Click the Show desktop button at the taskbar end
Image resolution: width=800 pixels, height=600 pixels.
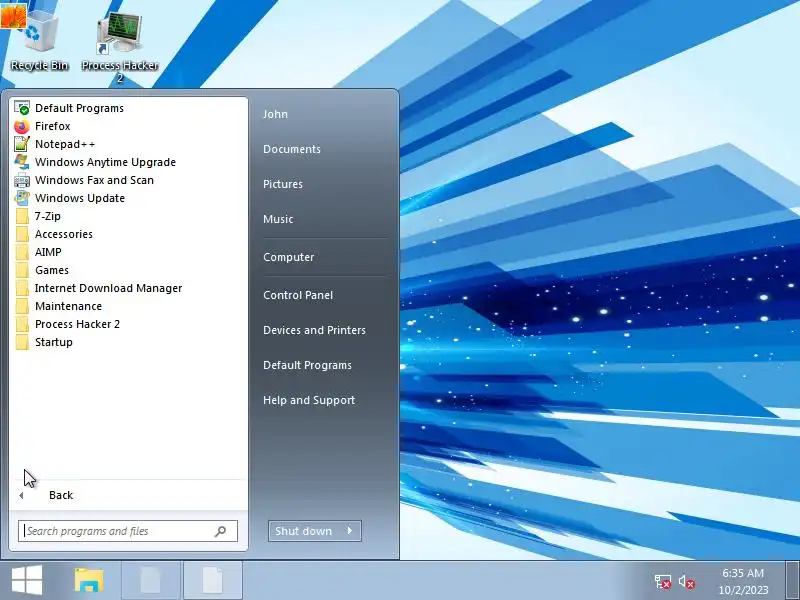click(x=792, y=581)
